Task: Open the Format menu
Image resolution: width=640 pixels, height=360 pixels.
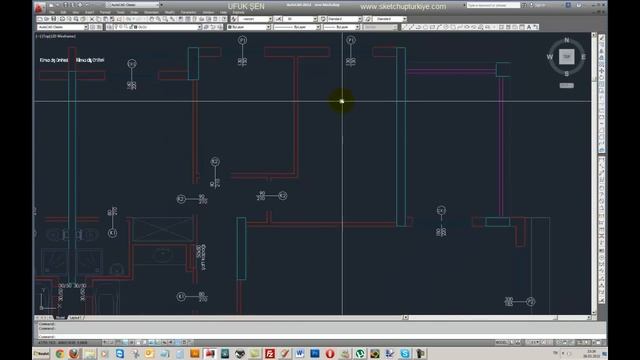Action: point(105,12)
